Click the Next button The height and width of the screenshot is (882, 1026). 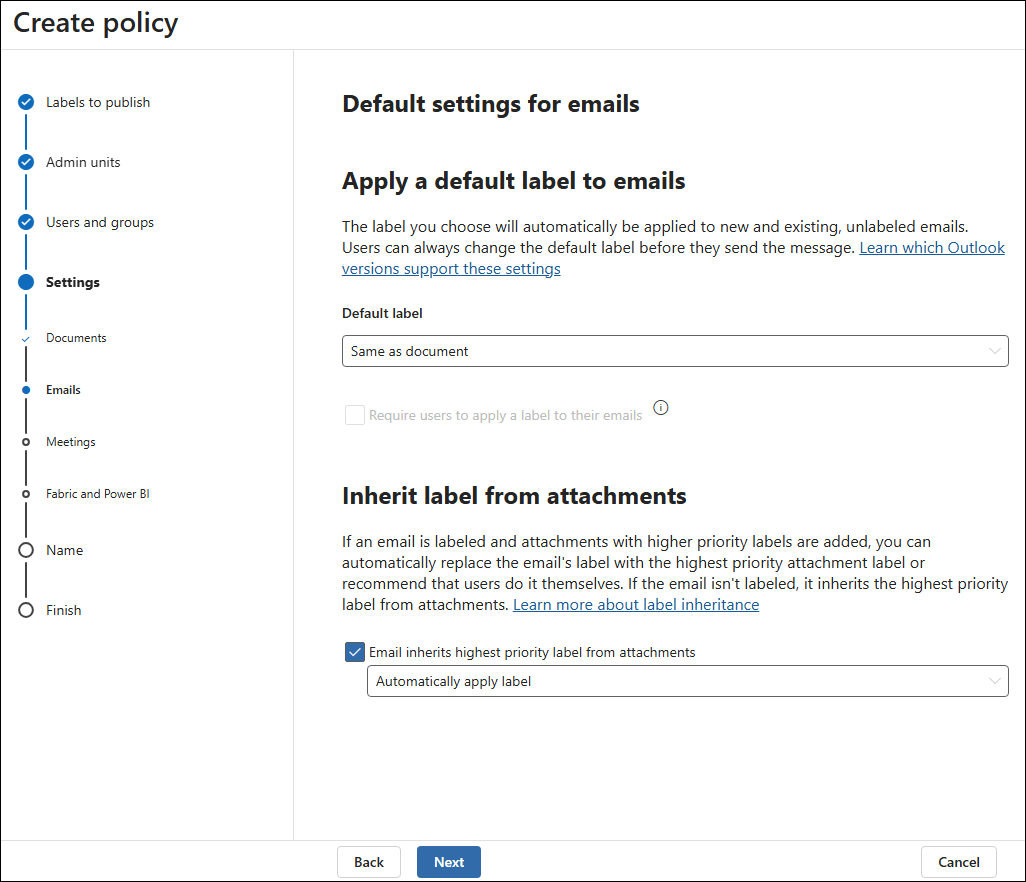click(449, 862)
